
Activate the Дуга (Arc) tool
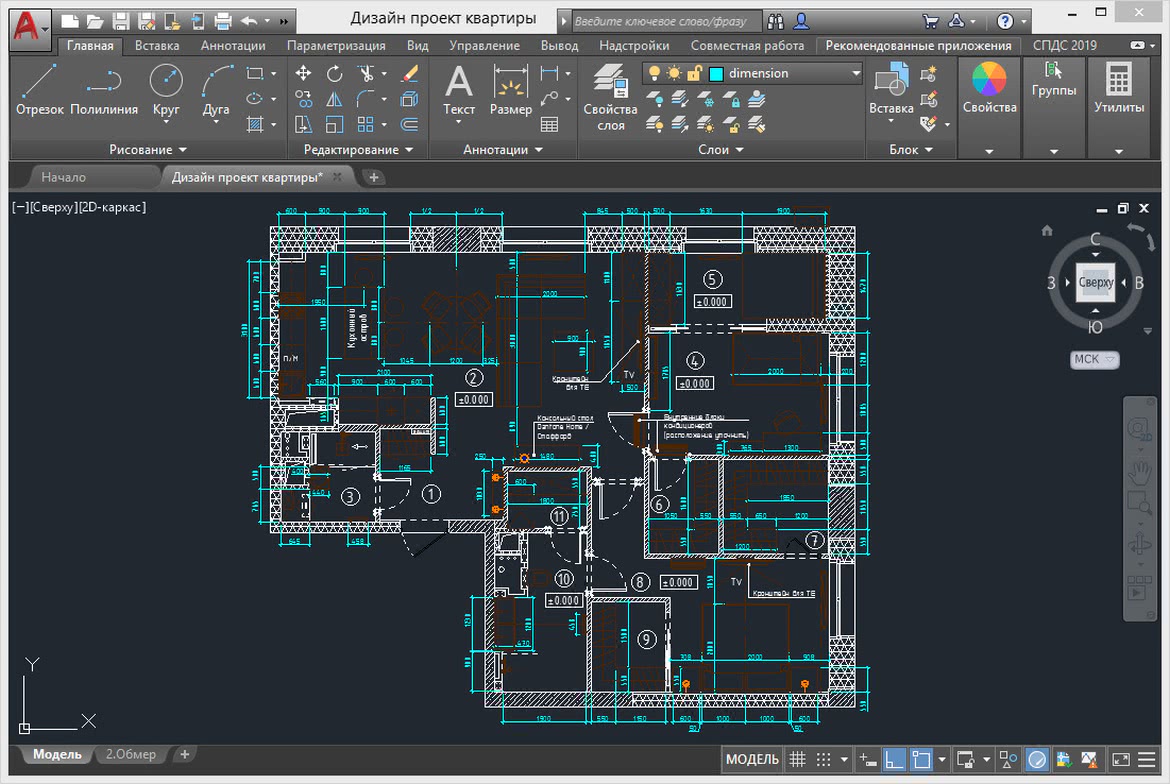pos(216,89)
